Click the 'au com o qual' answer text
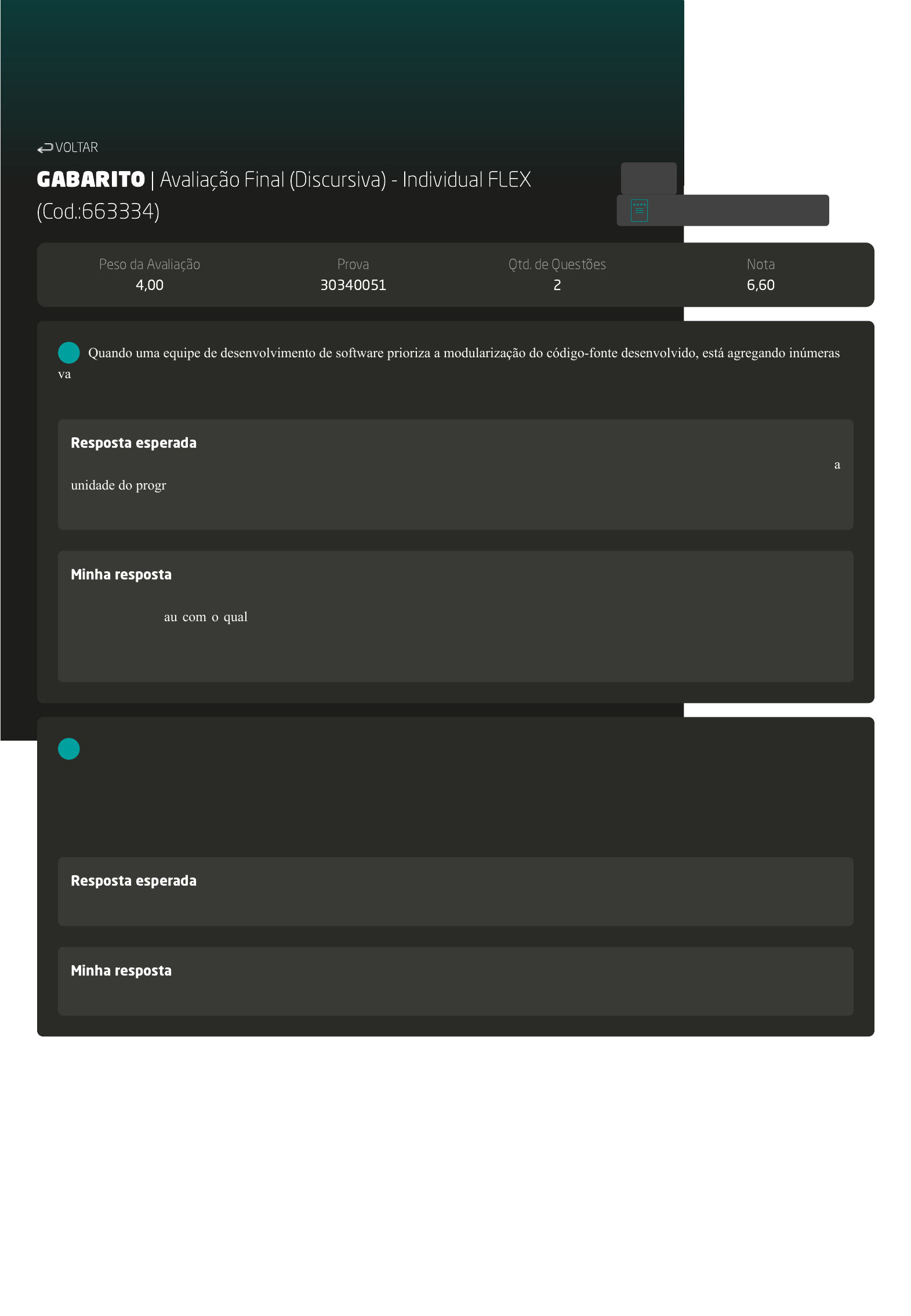This screenshot has height=1316, width=911. (x=205, y=617)
